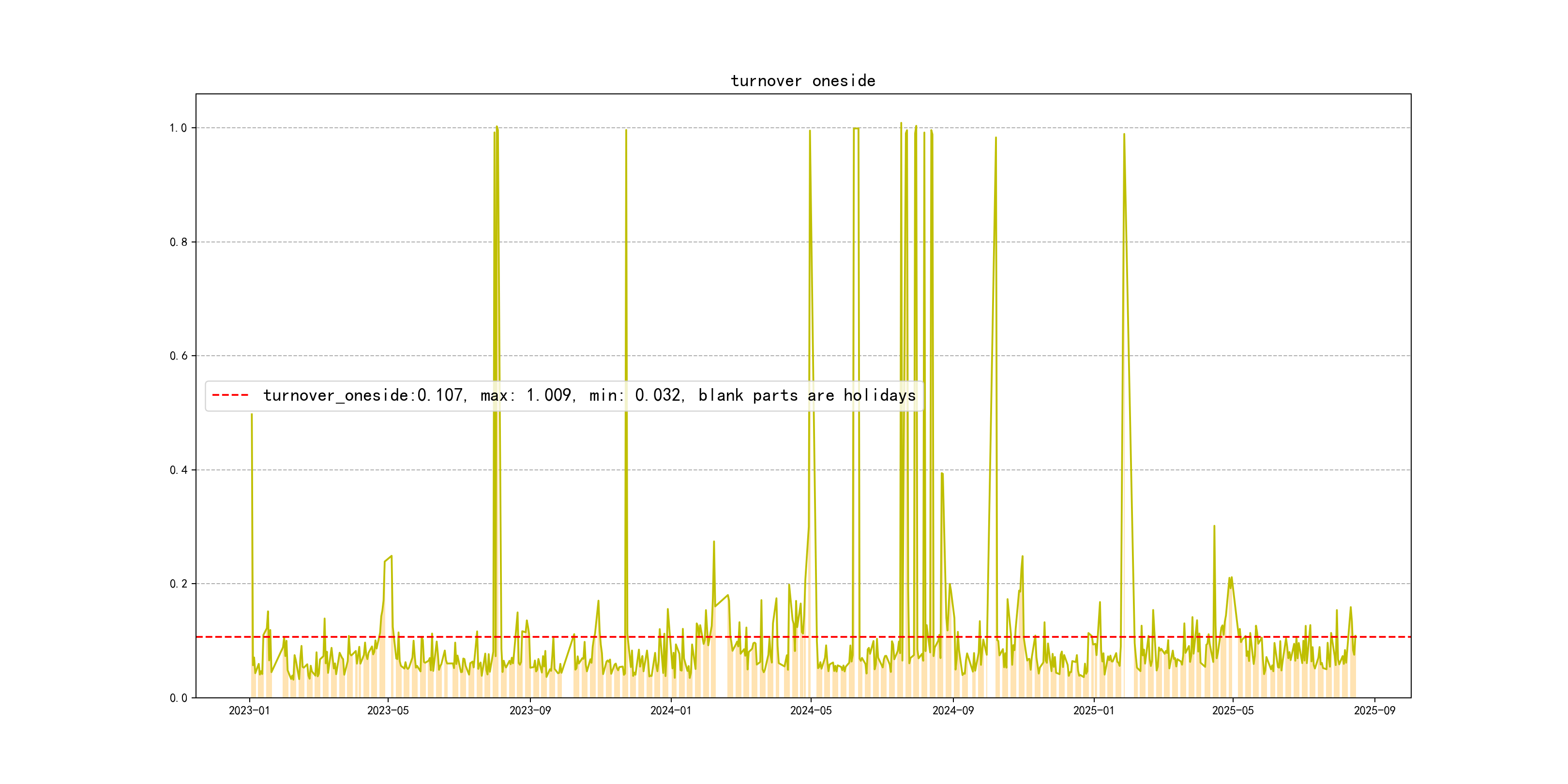Click the red dashed line sample in legend
Image resolution: width=1568 pixels, height=784 pixels.
point(230,396)
